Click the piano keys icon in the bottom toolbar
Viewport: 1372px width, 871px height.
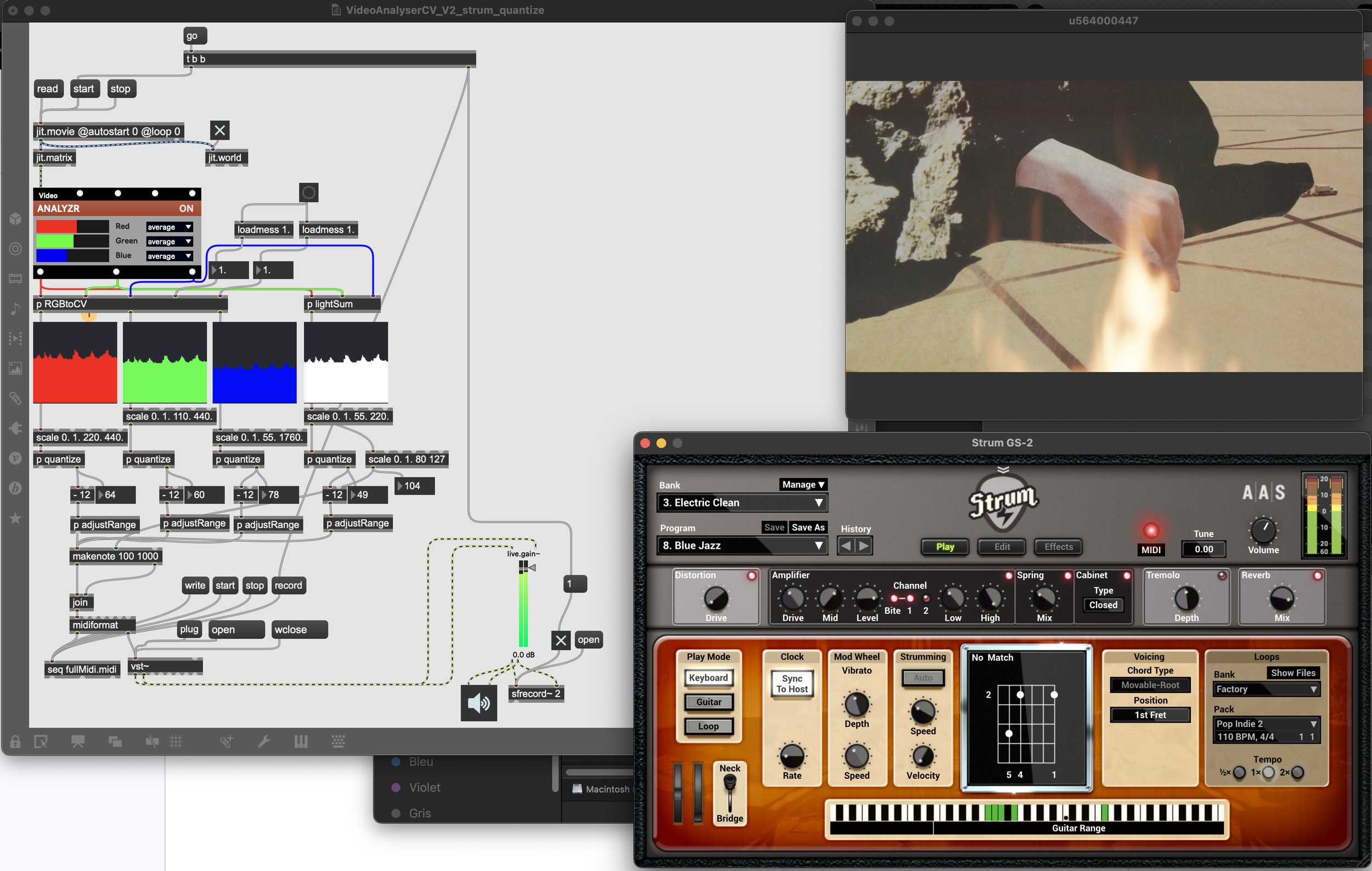(x=301, y=741)
